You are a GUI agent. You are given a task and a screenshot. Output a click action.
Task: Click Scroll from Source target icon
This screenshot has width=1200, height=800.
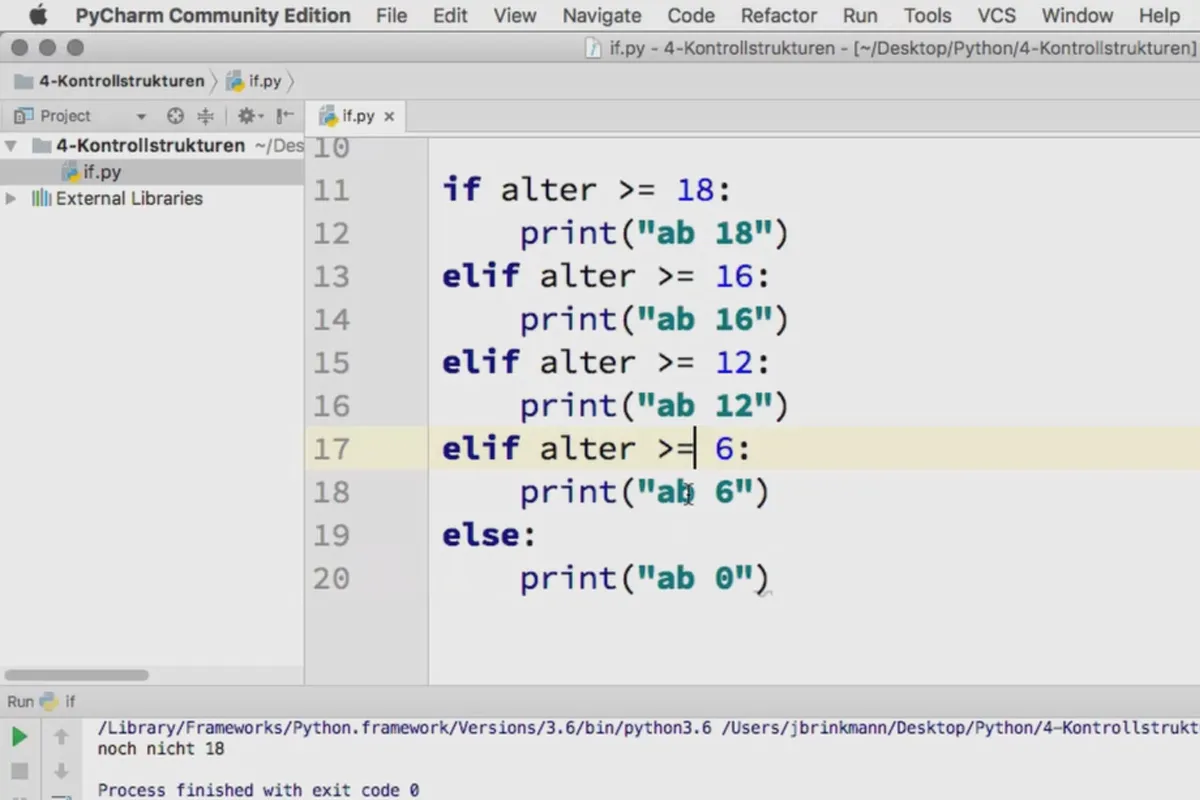175,116
